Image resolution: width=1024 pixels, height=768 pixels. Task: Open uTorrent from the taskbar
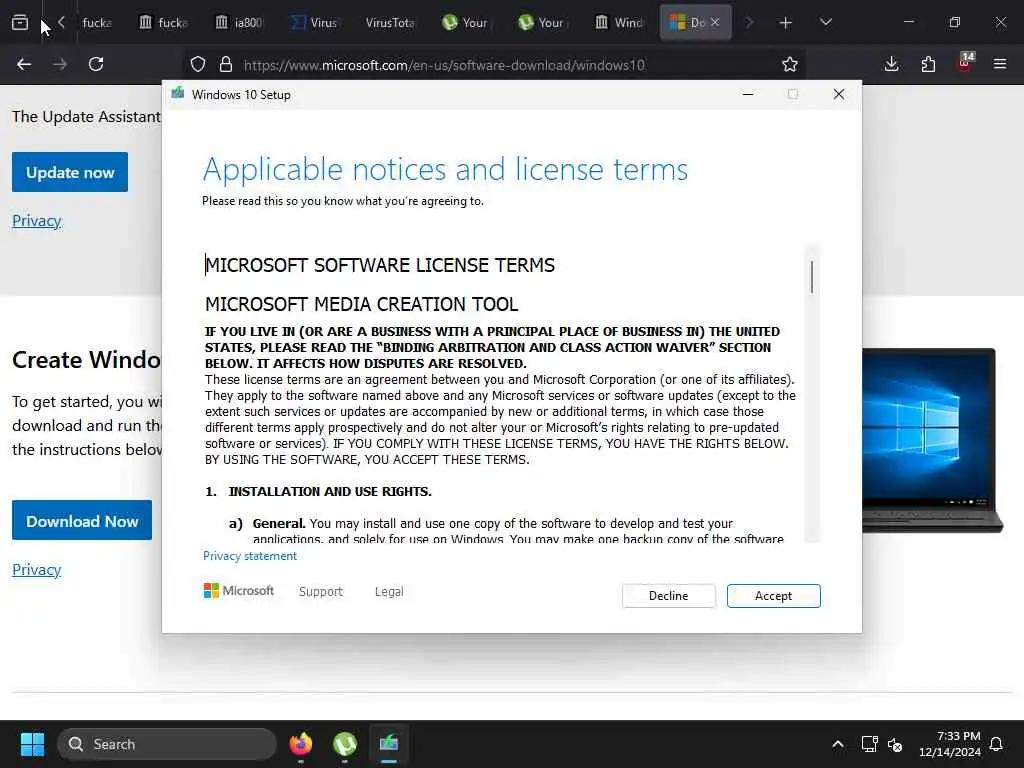344,744
